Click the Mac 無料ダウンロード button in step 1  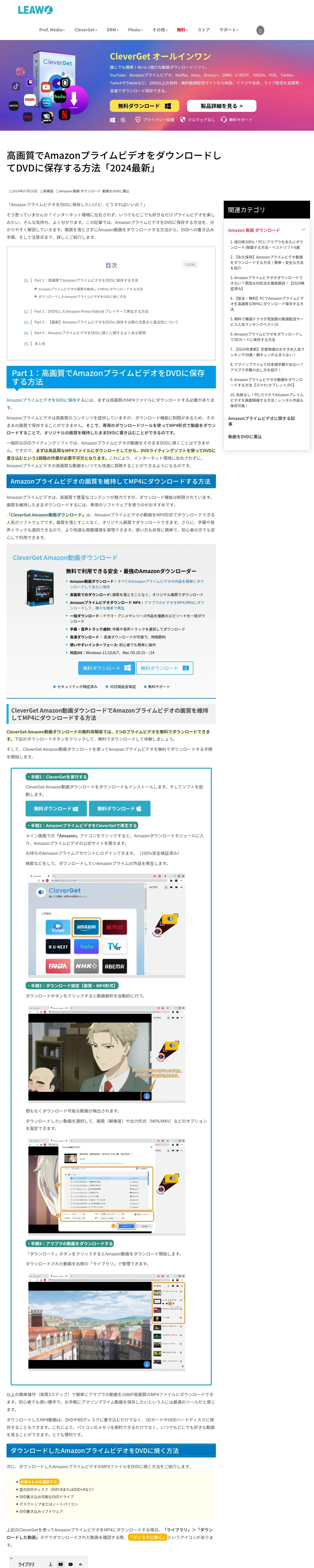pos(120,808)
